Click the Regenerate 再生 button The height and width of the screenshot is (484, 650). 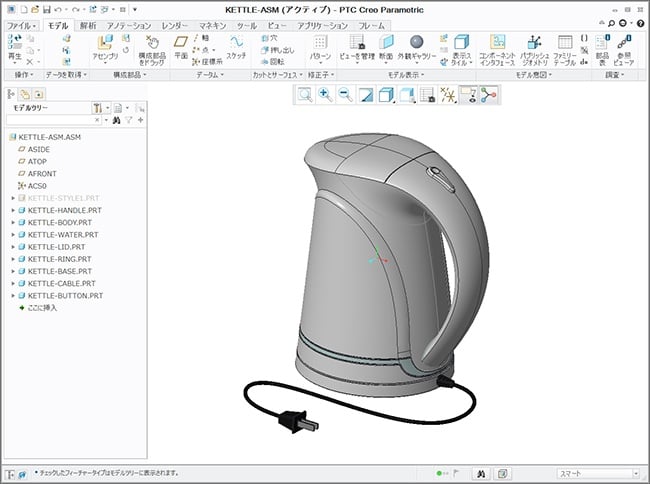(x=15, y=46)
